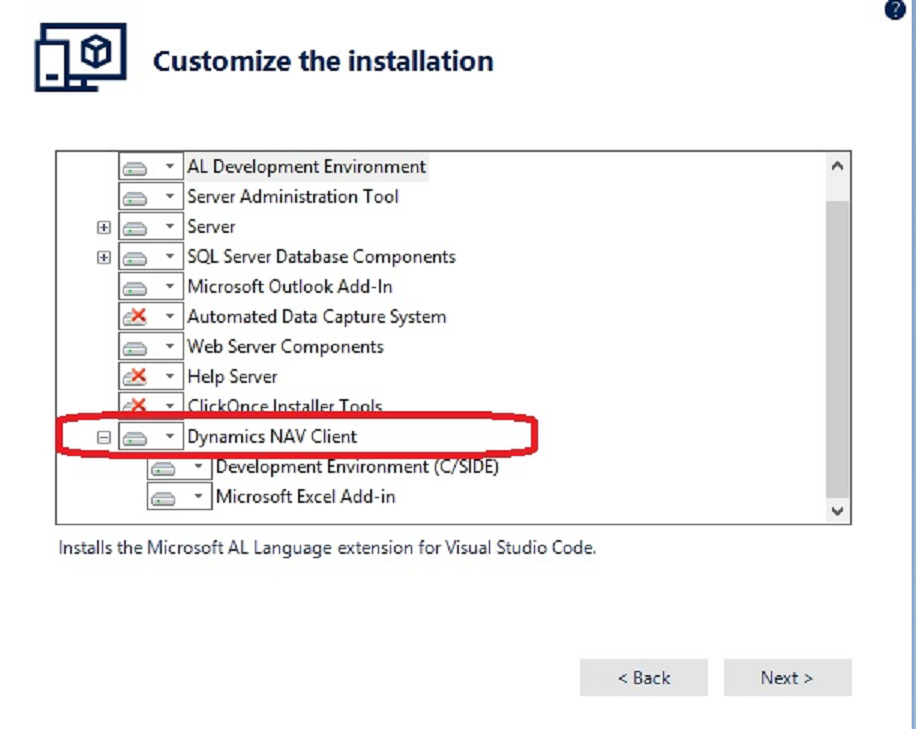Click the Next button
Image resolution: width=916 pixels, height=729 pixels.
[x=787, y=678]
